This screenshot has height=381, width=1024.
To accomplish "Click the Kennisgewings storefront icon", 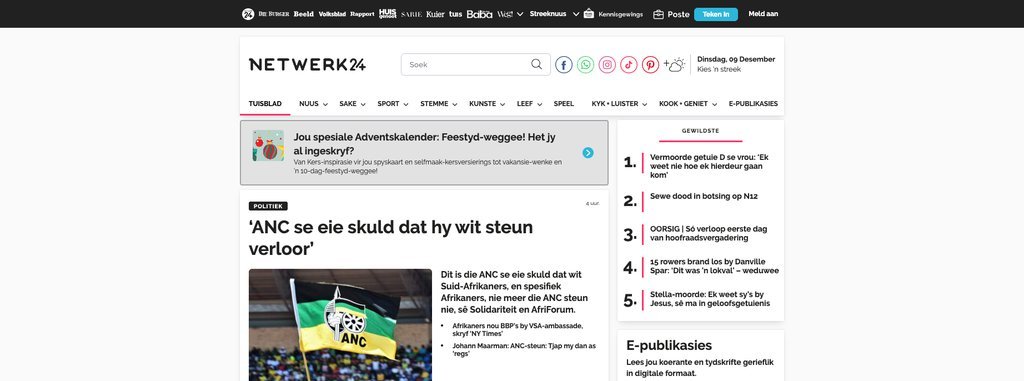I will coord(588,14).
